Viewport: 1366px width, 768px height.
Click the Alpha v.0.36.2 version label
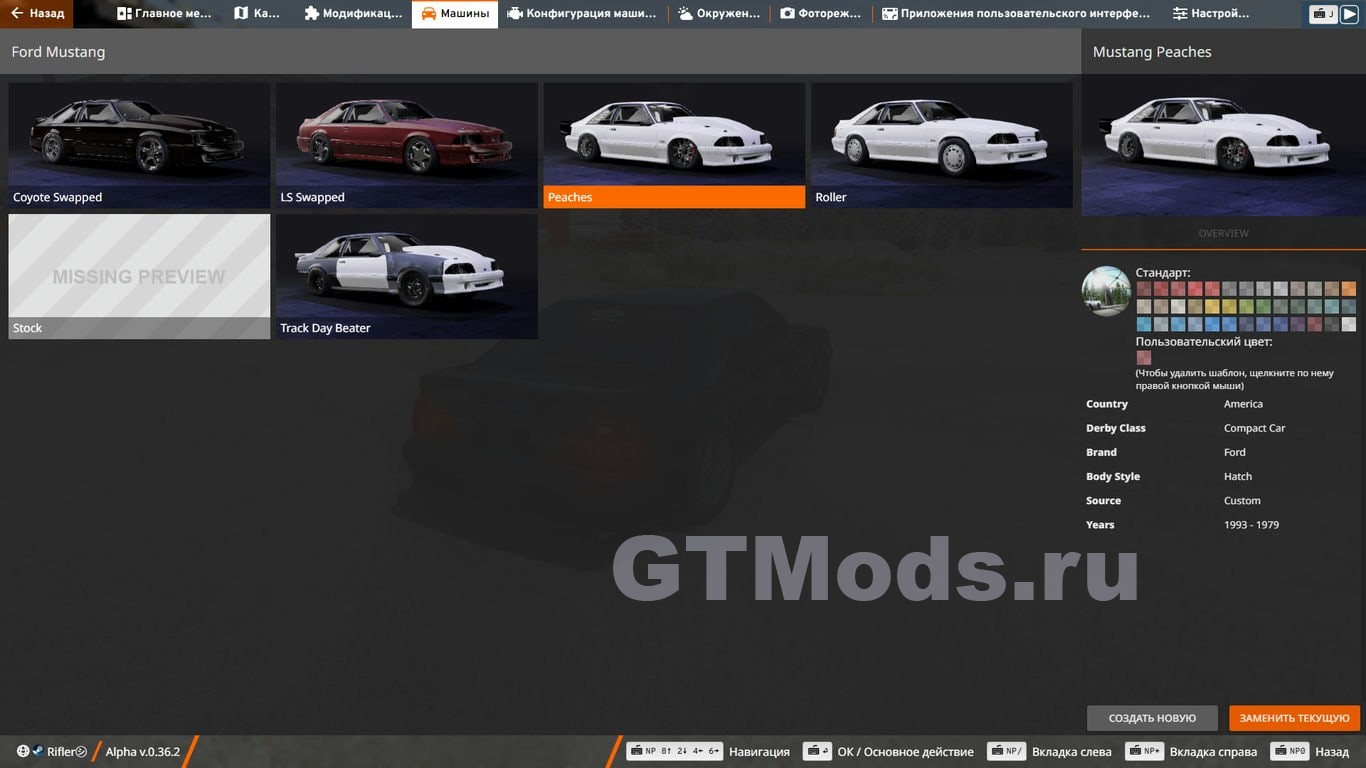(142, 752)
